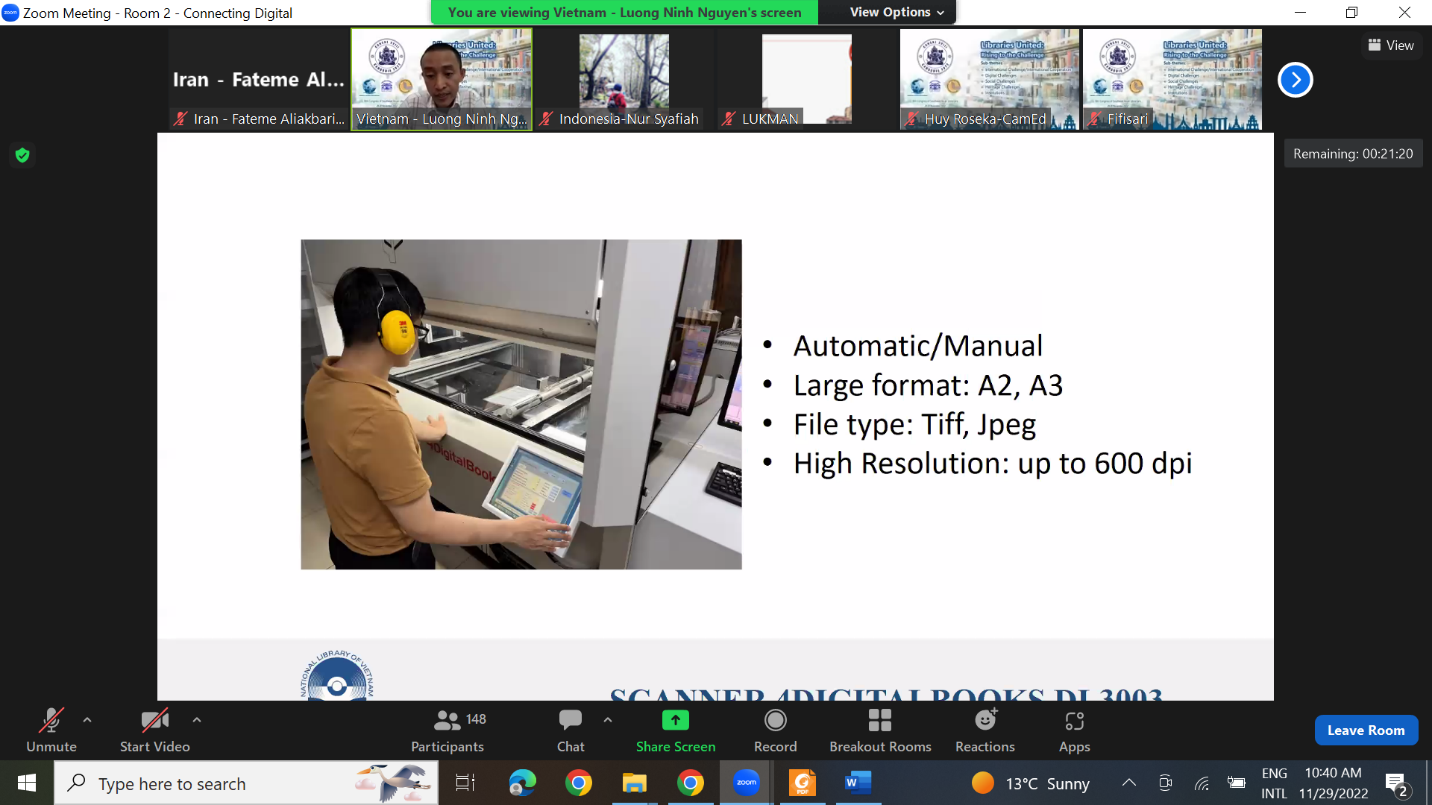Viewport: 1432px width, 805px height.
Task: Switch video layout using the View button
Action: click(1391, 45)
